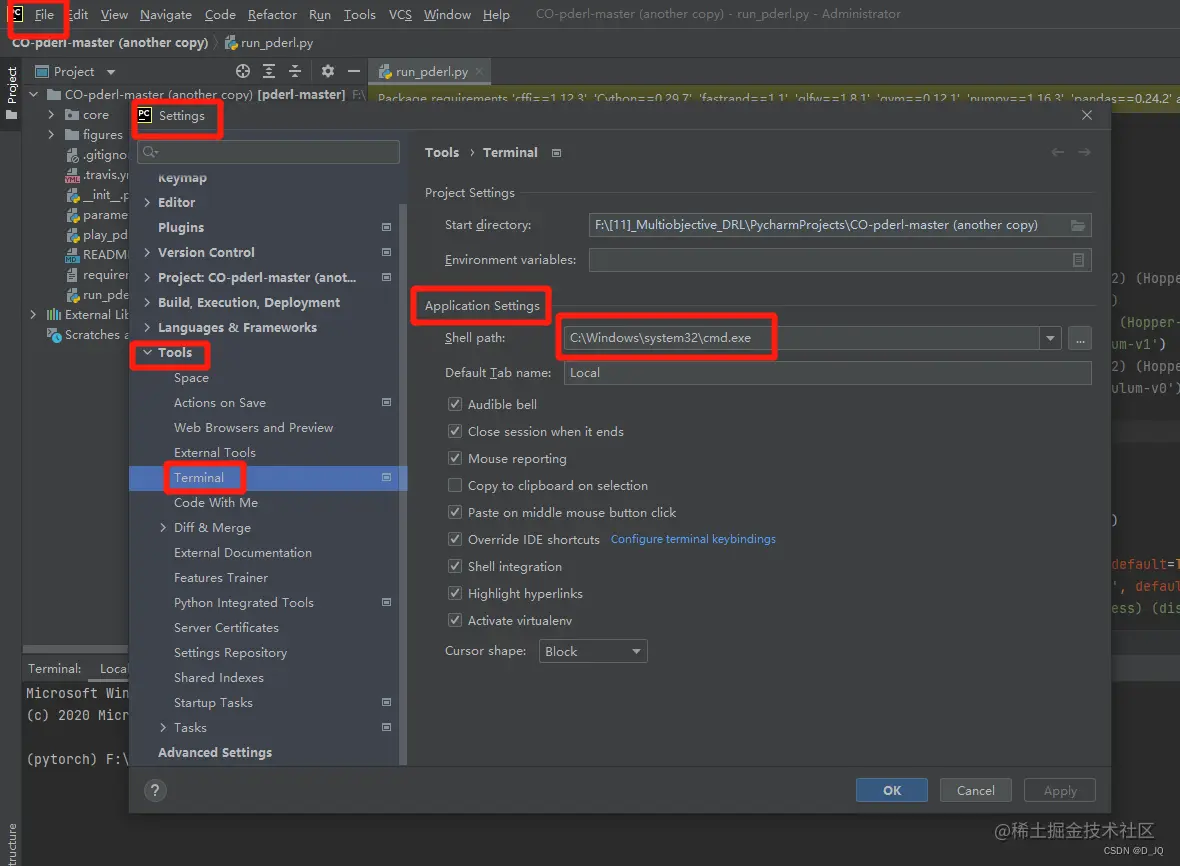
Task: Click project scope icon on Tasks row
Action: (386, 728)
